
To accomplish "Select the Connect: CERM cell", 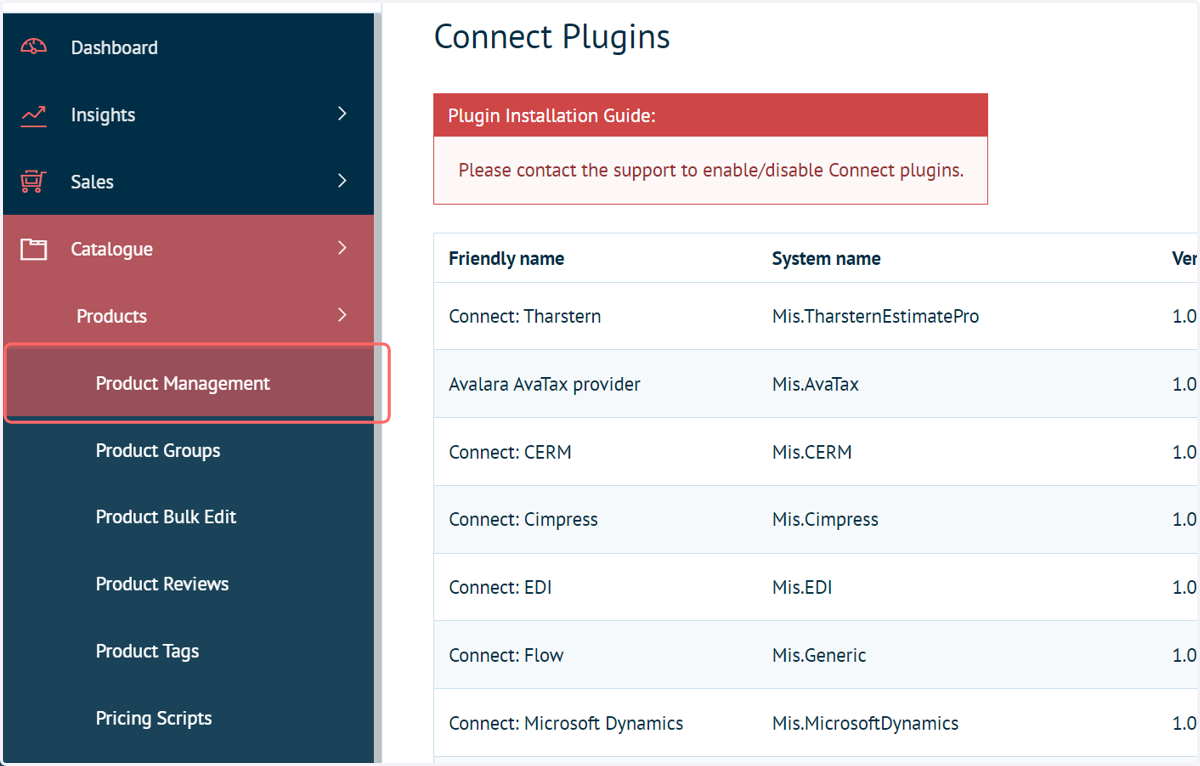I will tap(510, 452).
